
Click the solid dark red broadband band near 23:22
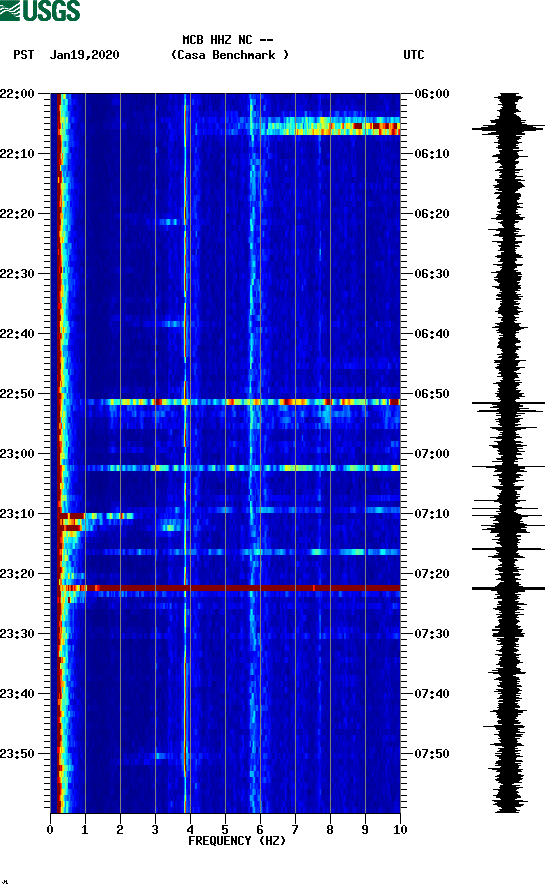pyautogui.click(x=230, y=588)
